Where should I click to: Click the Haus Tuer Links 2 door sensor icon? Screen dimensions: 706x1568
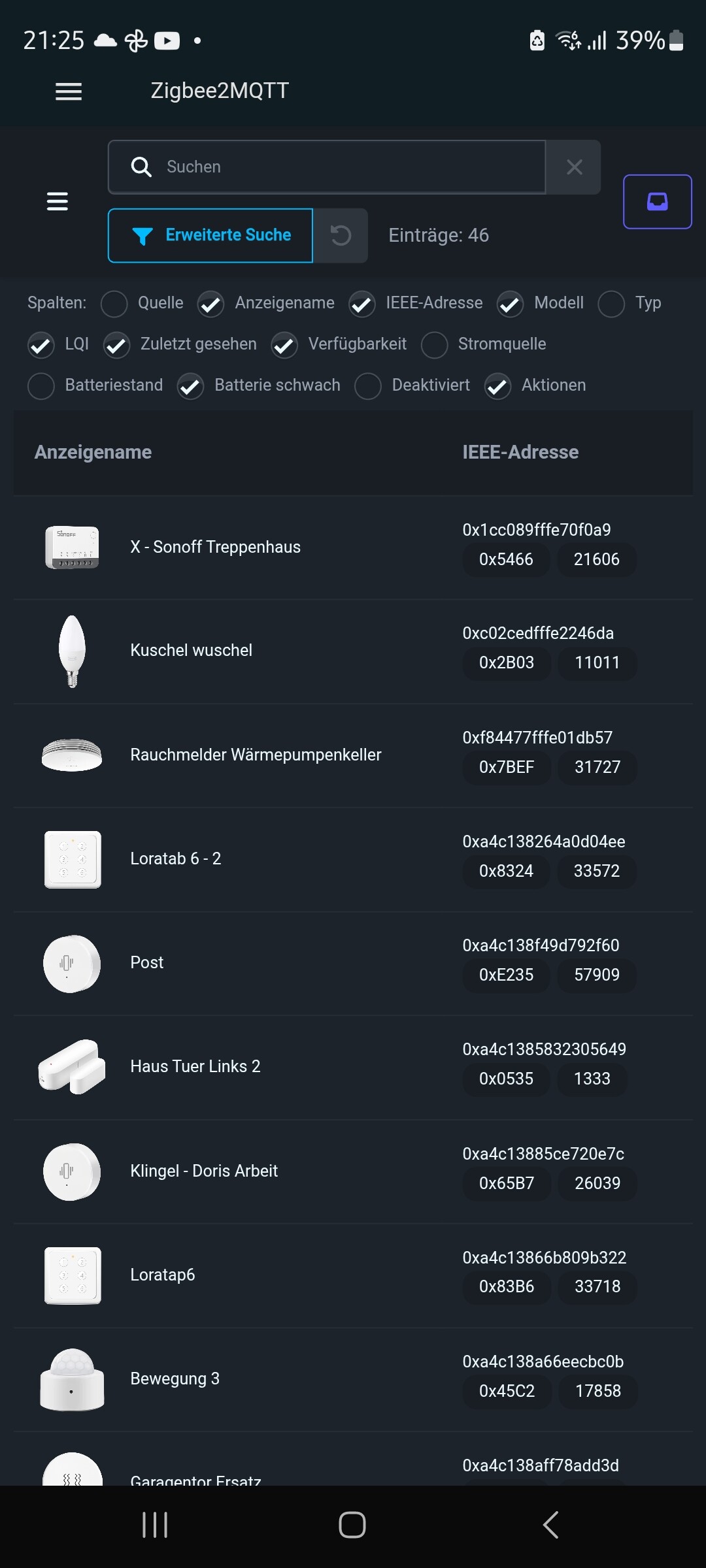72,1067
